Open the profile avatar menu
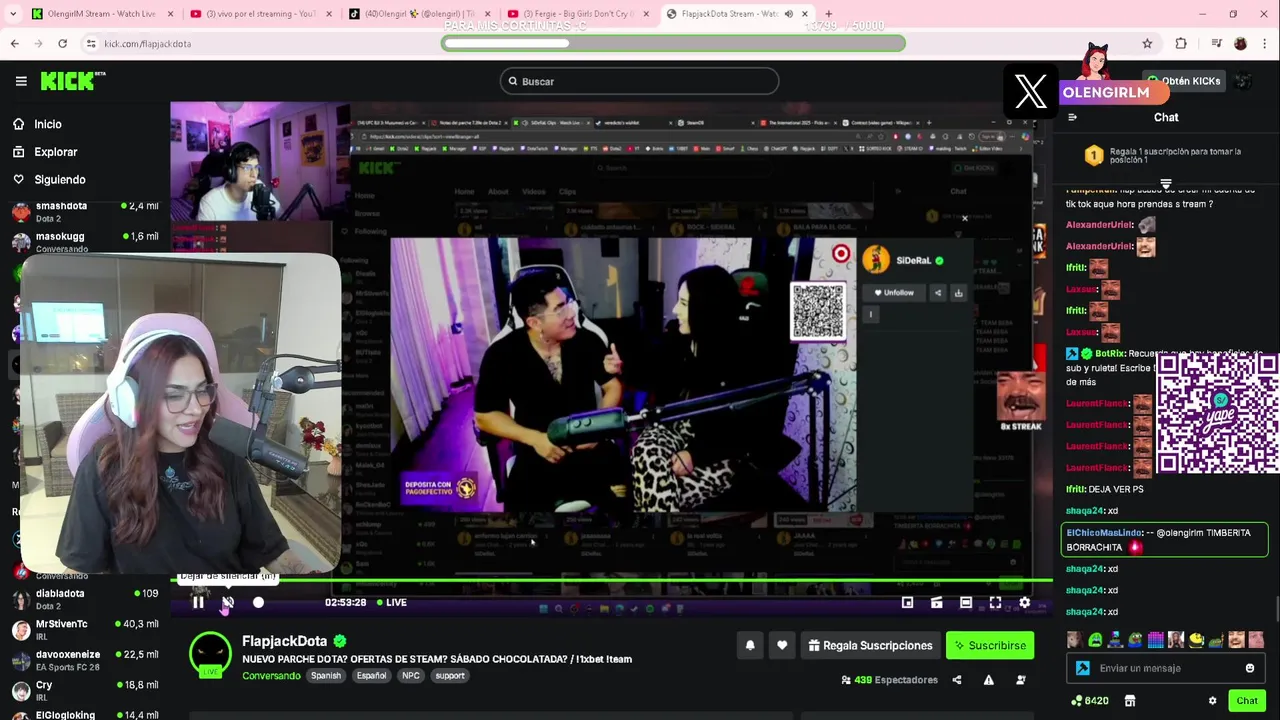1280x720 pixels. pyautogui.click(x=1243, y=81)
